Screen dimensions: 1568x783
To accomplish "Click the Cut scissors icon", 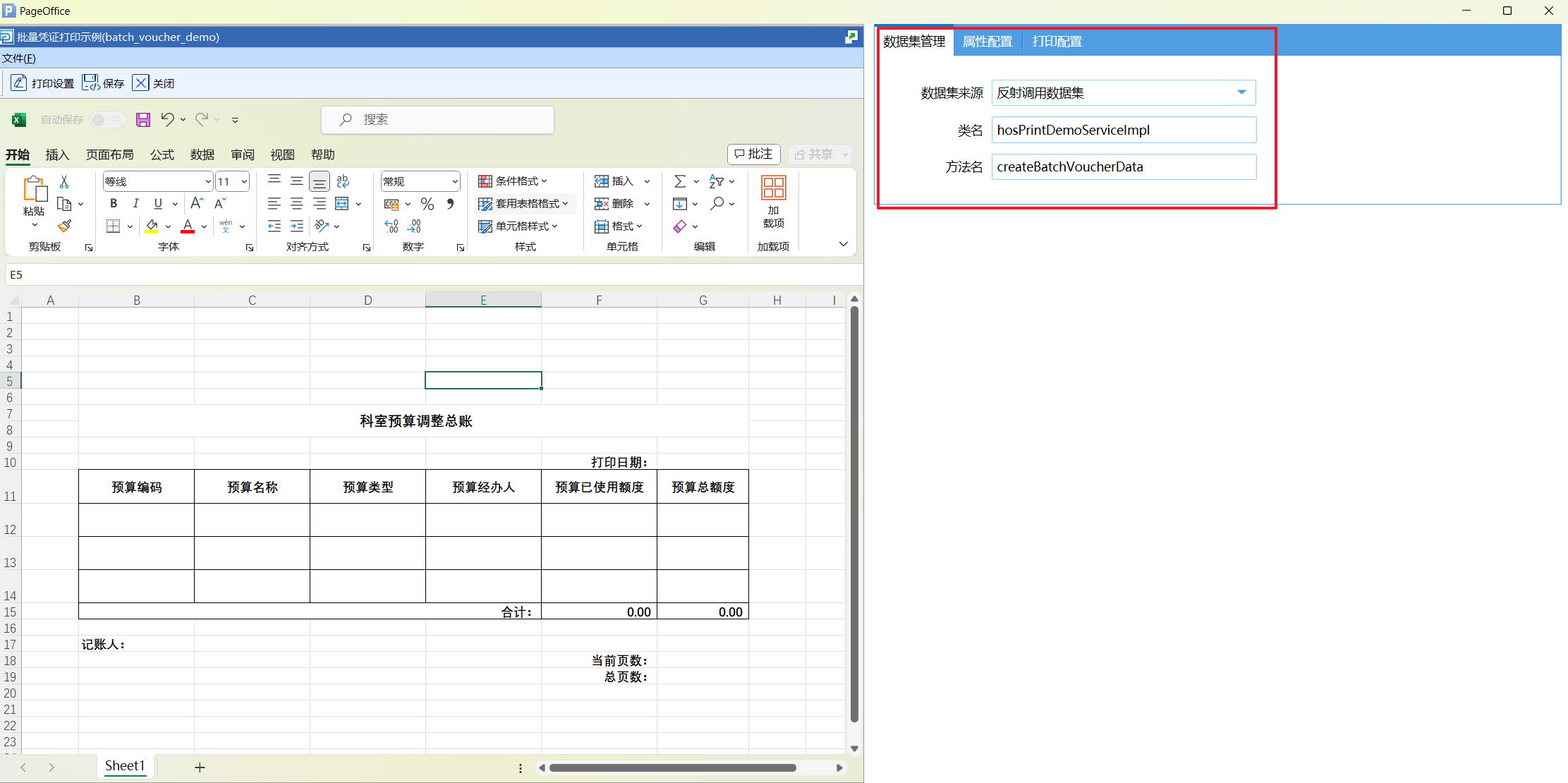I will [x=64, y=182].
